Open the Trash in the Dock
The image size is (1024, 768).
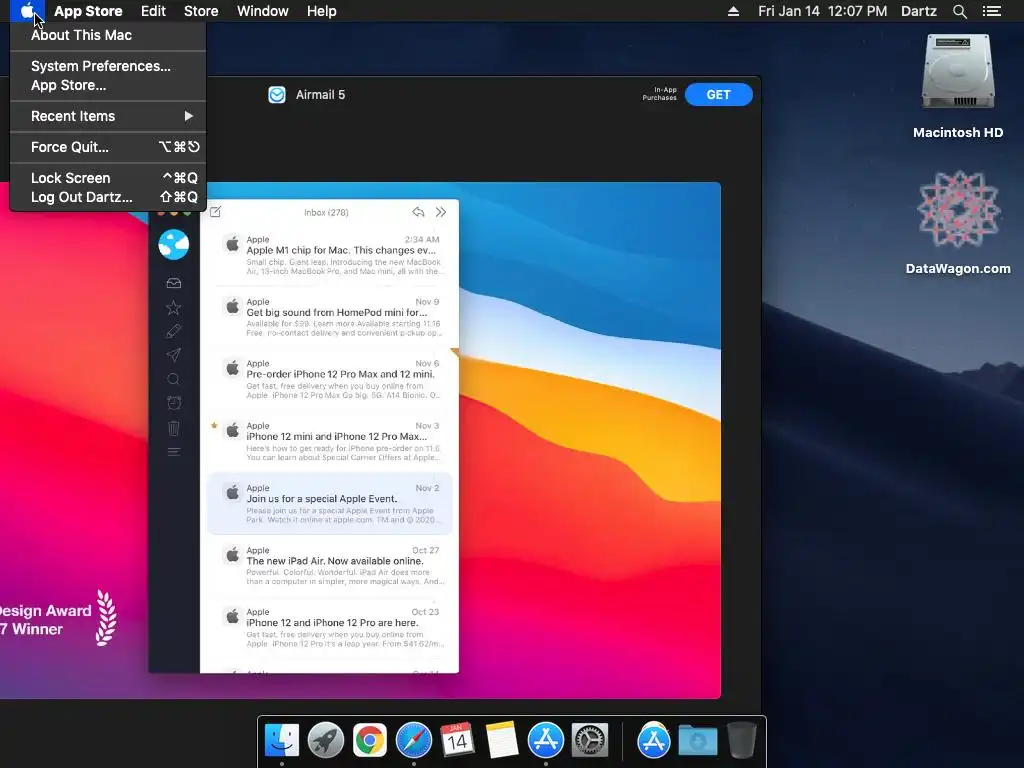click(x=742, y=741)
